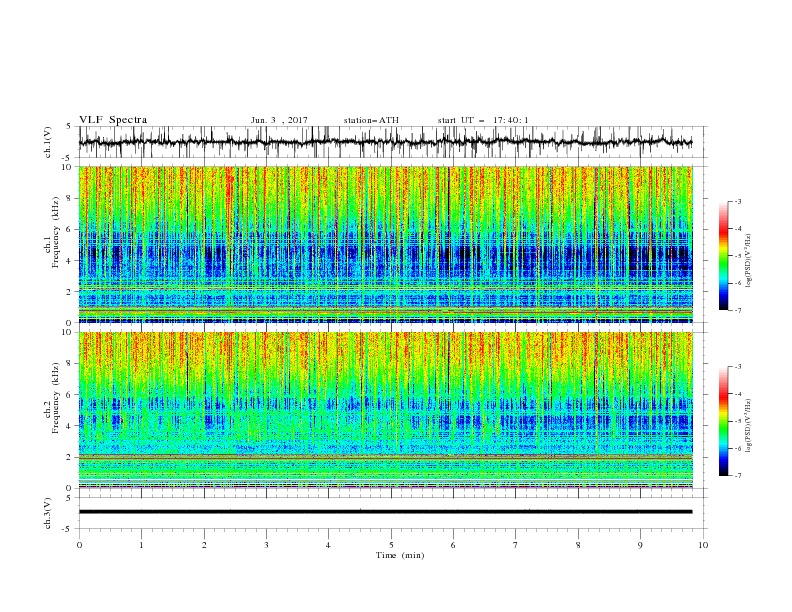Click the "ch.3(V)" axis label

[x=47, y=513]
